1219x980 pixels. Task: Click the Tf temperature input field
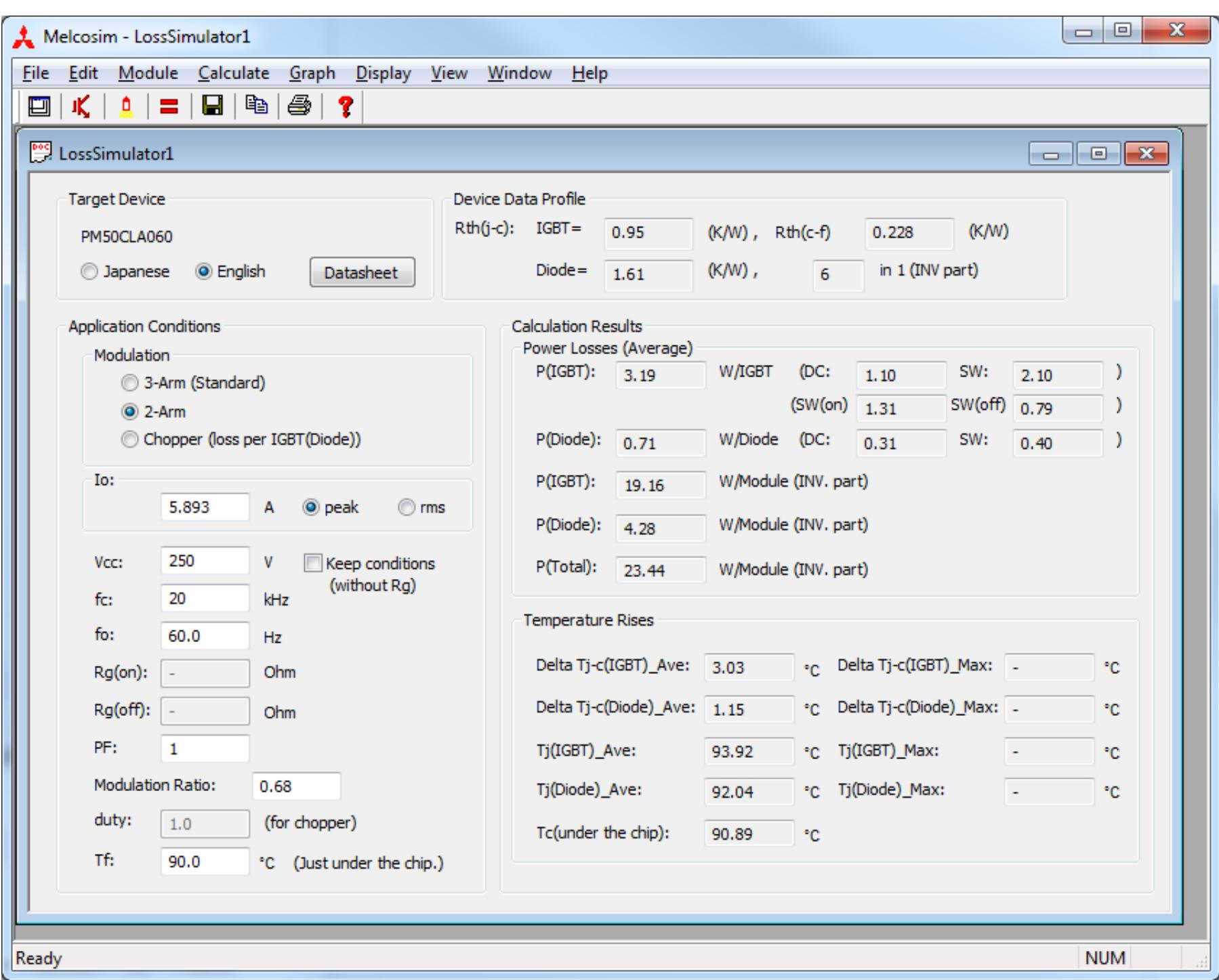[205, 861]
